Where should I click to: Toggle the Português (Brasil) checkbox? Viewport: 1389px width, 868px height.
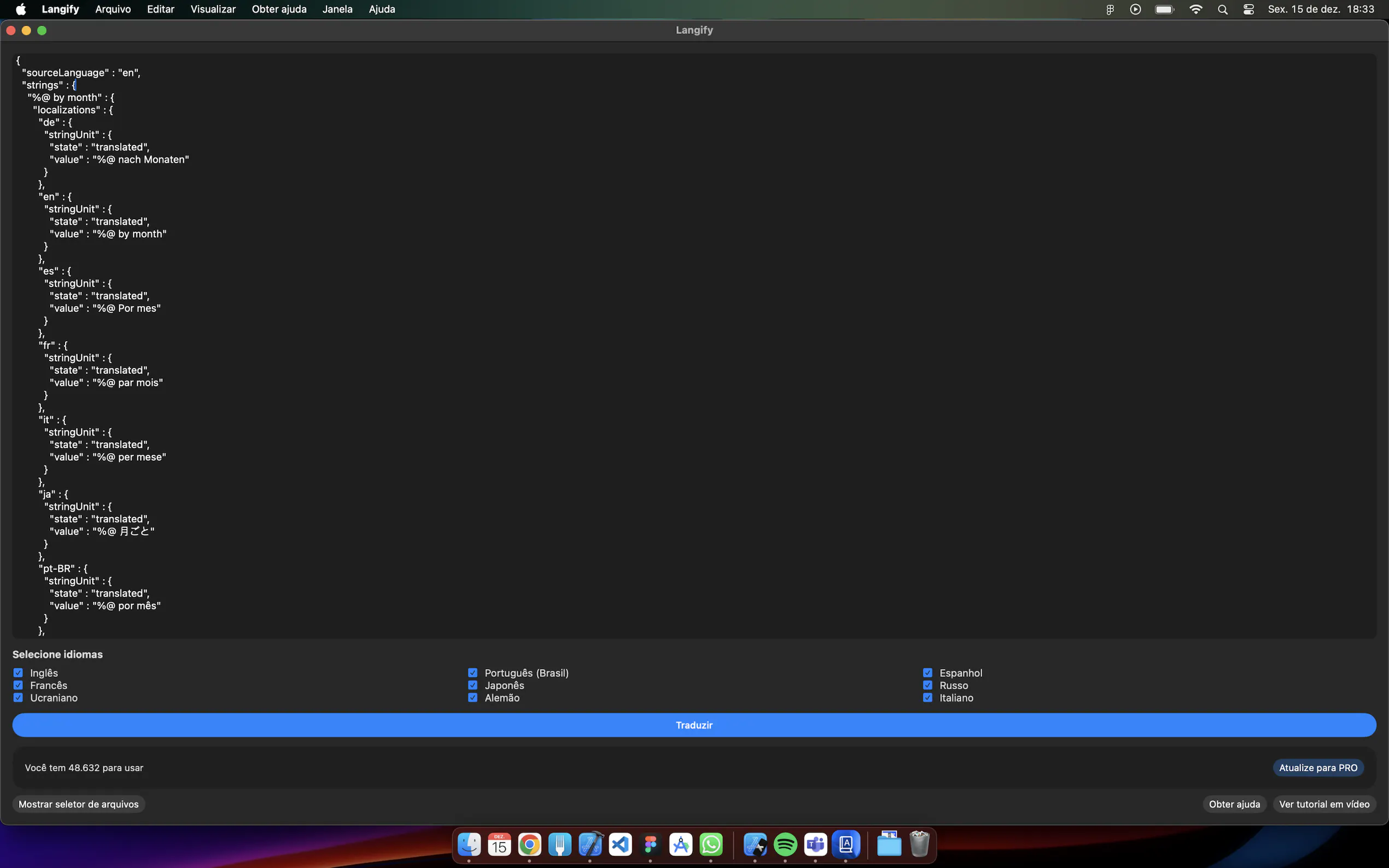(x=472, y=673)
